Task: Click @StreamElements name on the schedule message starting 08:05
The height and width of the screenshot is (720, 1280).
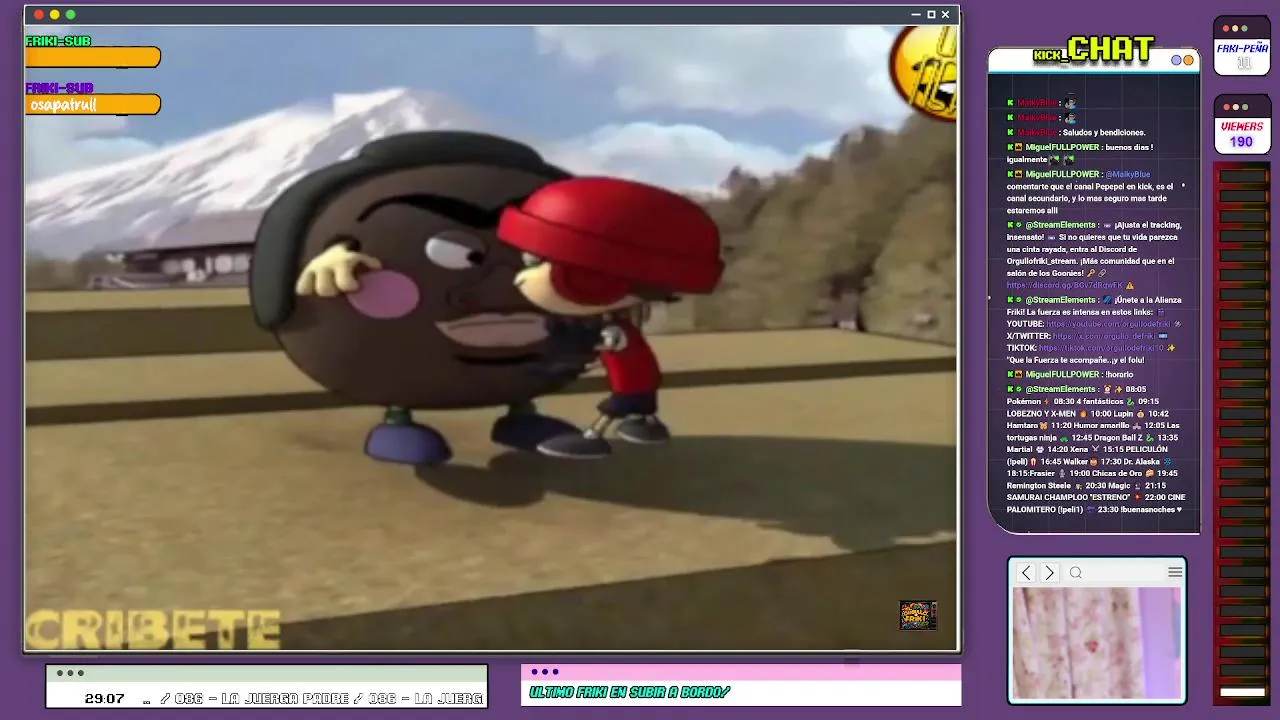Action: (1061, 389)
